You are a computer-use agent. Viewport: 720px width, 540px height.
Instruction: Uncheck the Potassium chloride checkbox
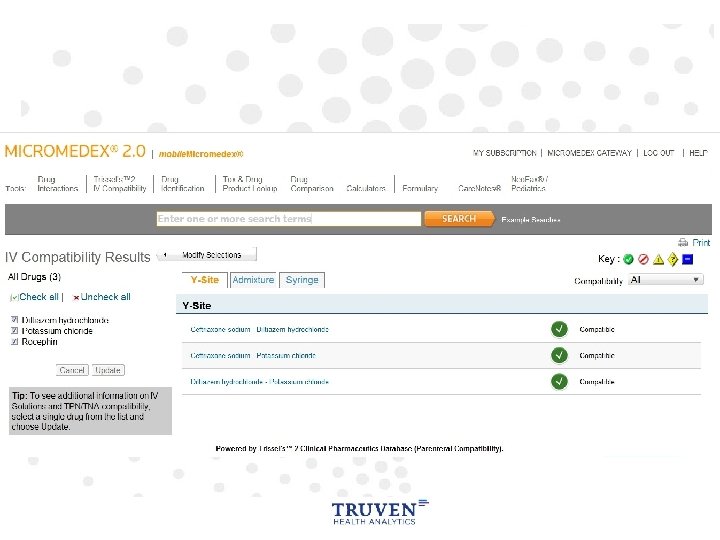click(x=15, y=331)
